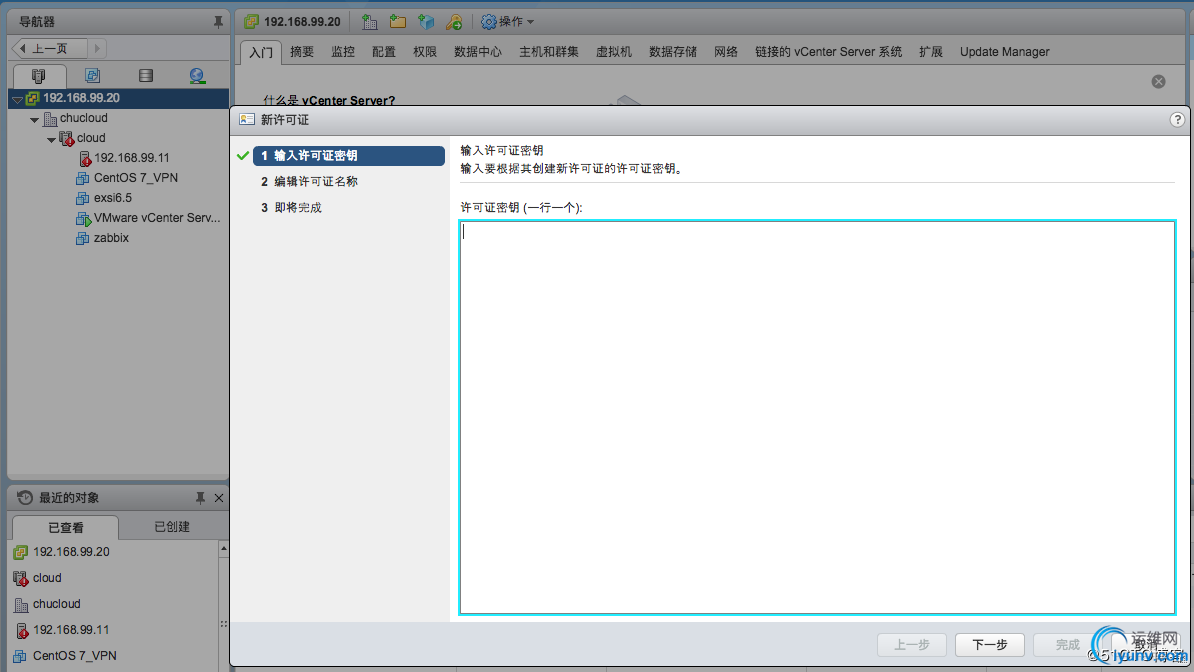Click the 上一步 back button
Image resolution: width=1194 pixels, height=672 pixels.
pyautogui.click(x=911, y=645)
